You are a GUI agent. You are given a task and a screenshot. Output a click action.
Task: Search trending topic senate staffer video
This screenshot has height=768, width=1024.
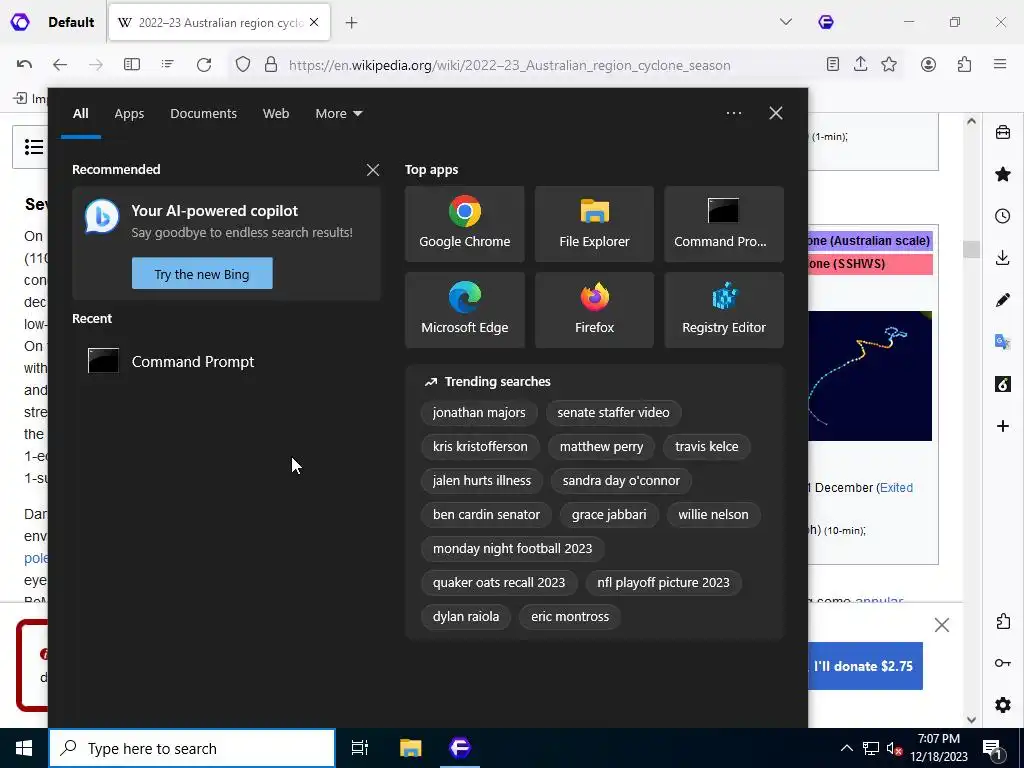coord(613,413)
